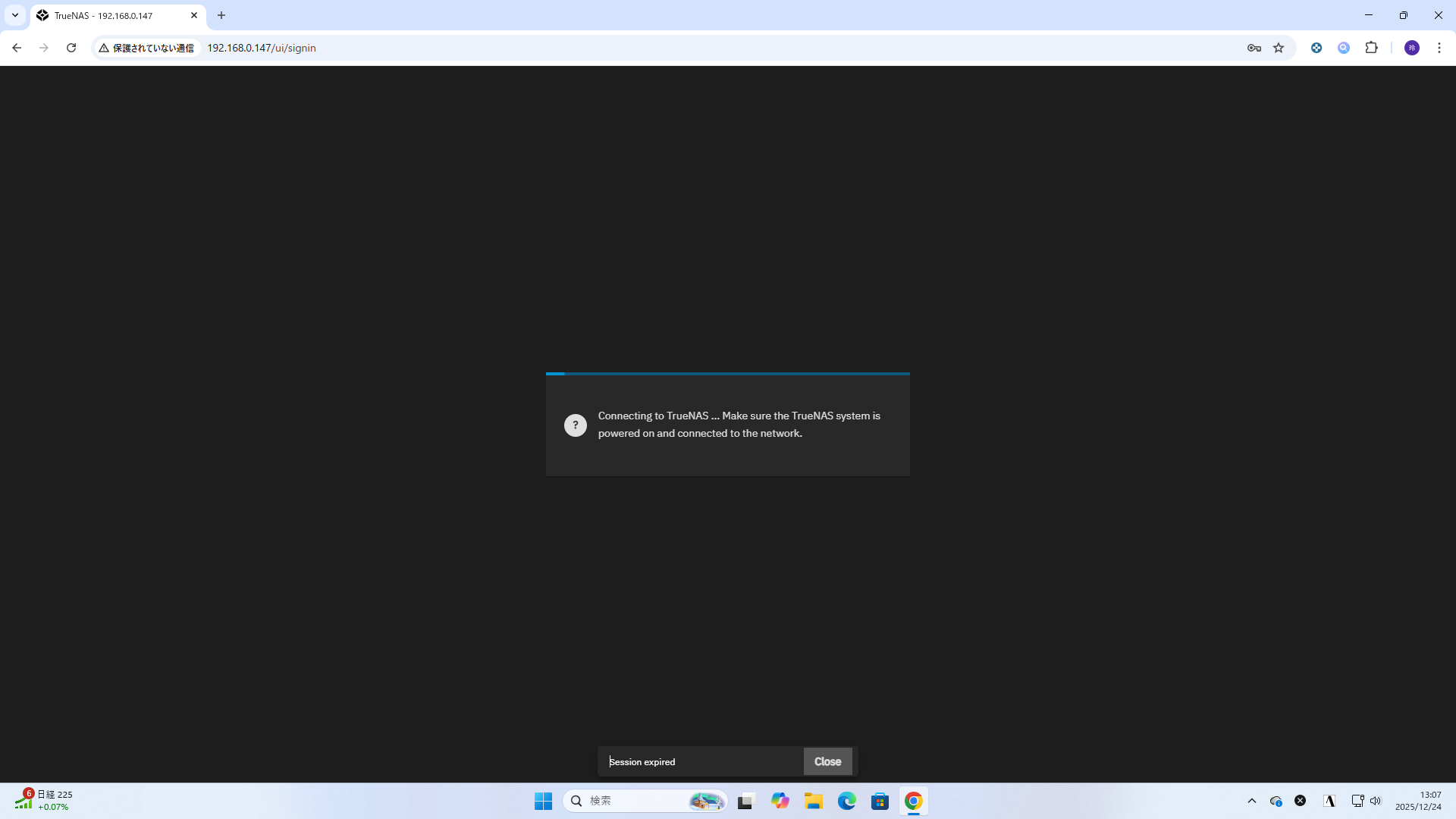Close the Session expired notification
This screenshot has height=819, width=1456.
827,761
